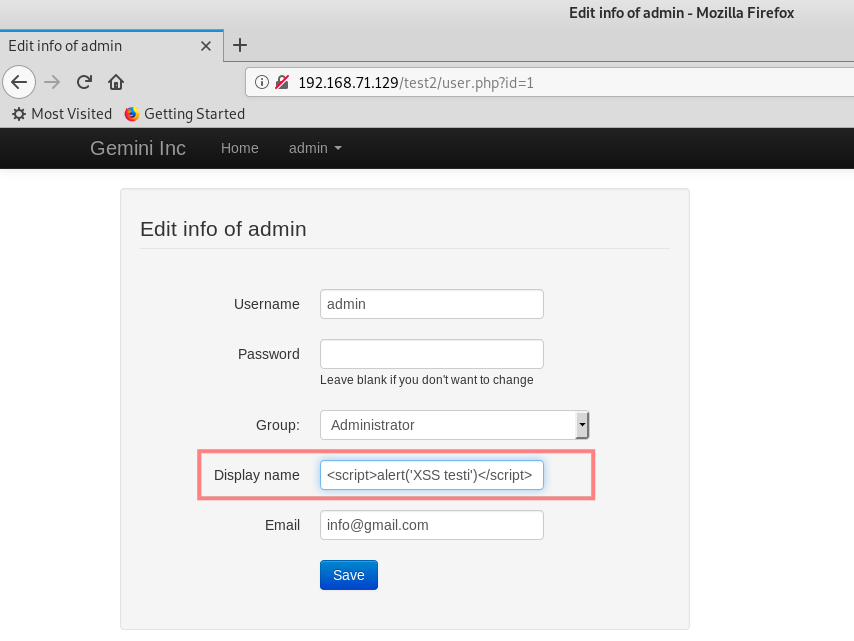
Task: Click the Group dropdown arrow
Action: pyautogui.click(x=582, y=425)
